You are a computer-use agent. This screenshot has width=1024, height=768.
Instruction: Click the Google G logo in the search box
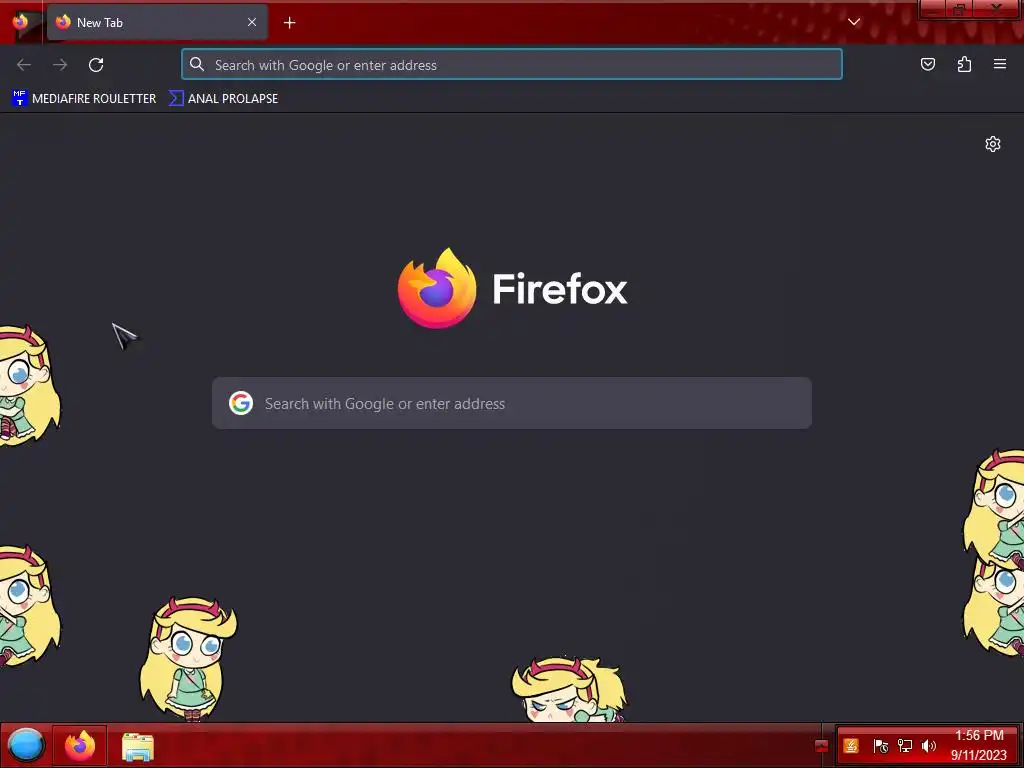[241, 403]
